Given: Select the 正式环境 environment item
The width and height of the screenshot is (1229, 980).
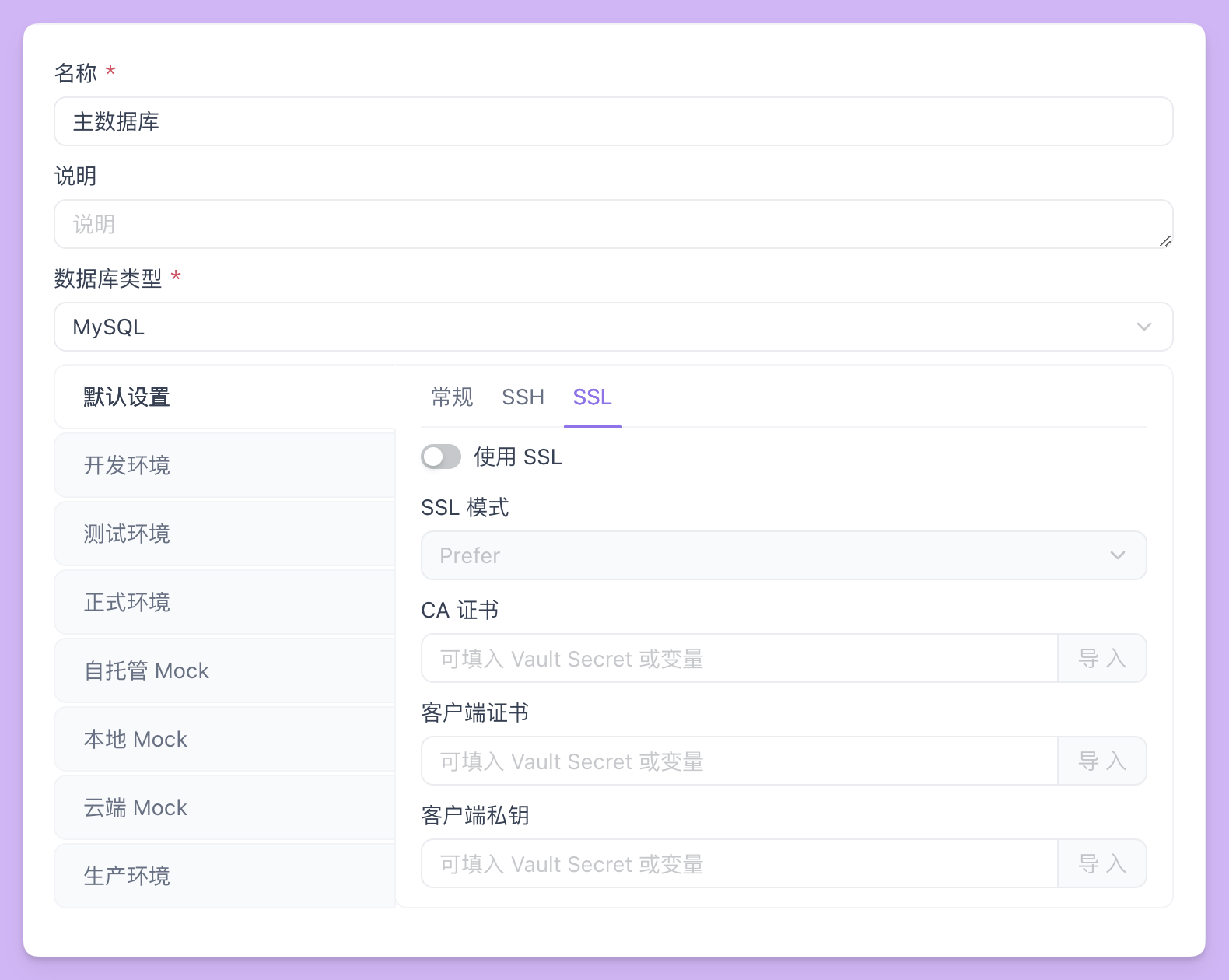Looking at the screenshot, I should point(225,602).
